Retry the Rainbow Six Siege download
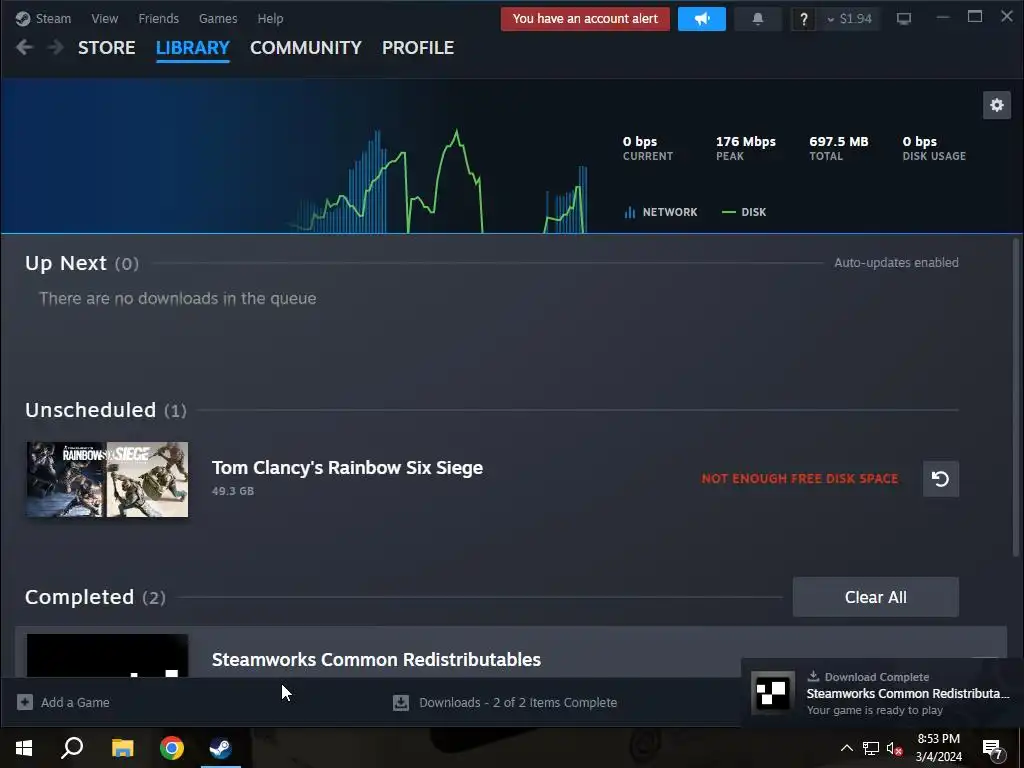The height and width of the screenshot is (768, 1024). (940, 479)
